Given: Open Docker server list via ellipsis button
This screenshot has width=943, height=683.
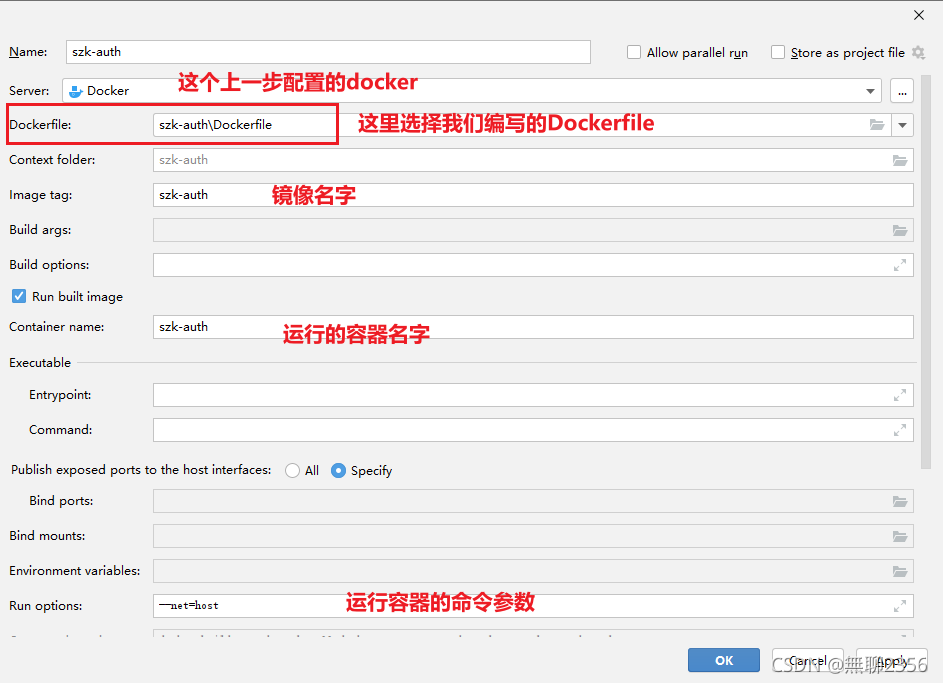Looking at the screenshot, I should (x=902, y=90).
